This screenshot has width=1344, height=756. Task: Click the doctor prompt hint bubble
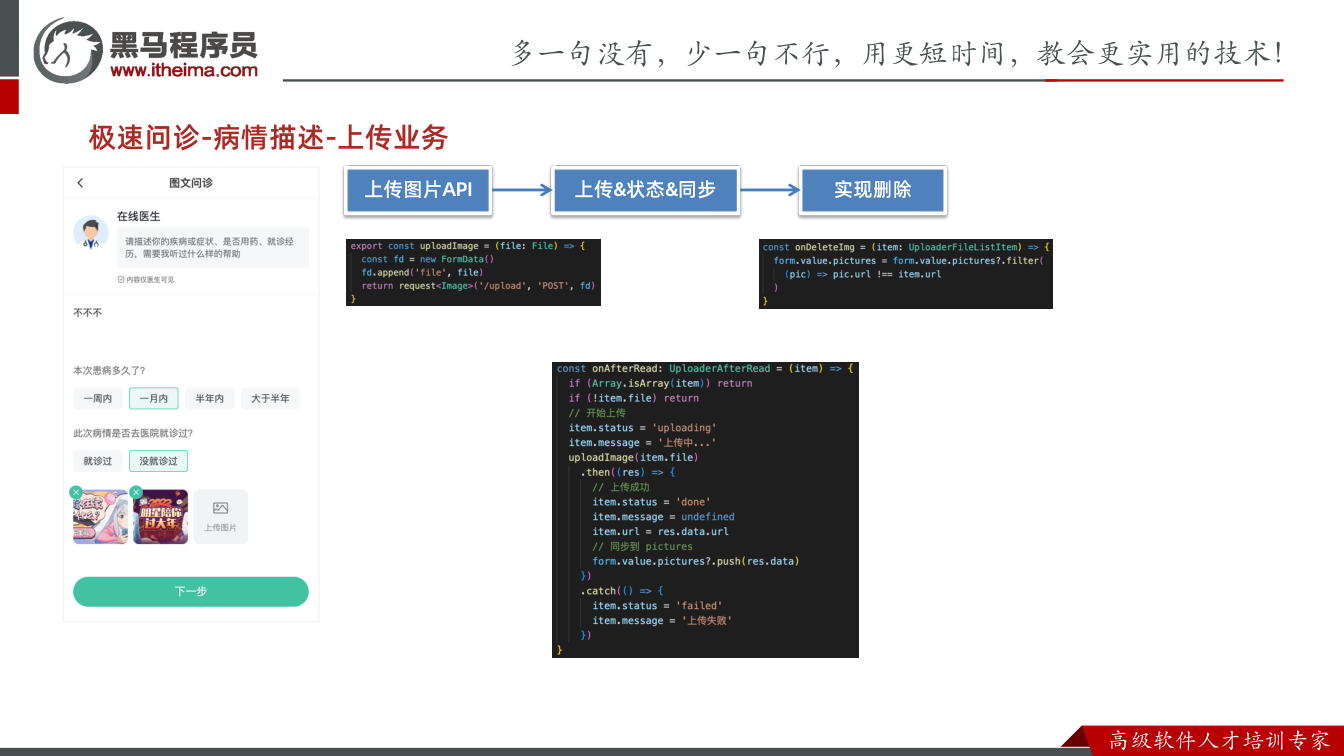tap(213, 247)
